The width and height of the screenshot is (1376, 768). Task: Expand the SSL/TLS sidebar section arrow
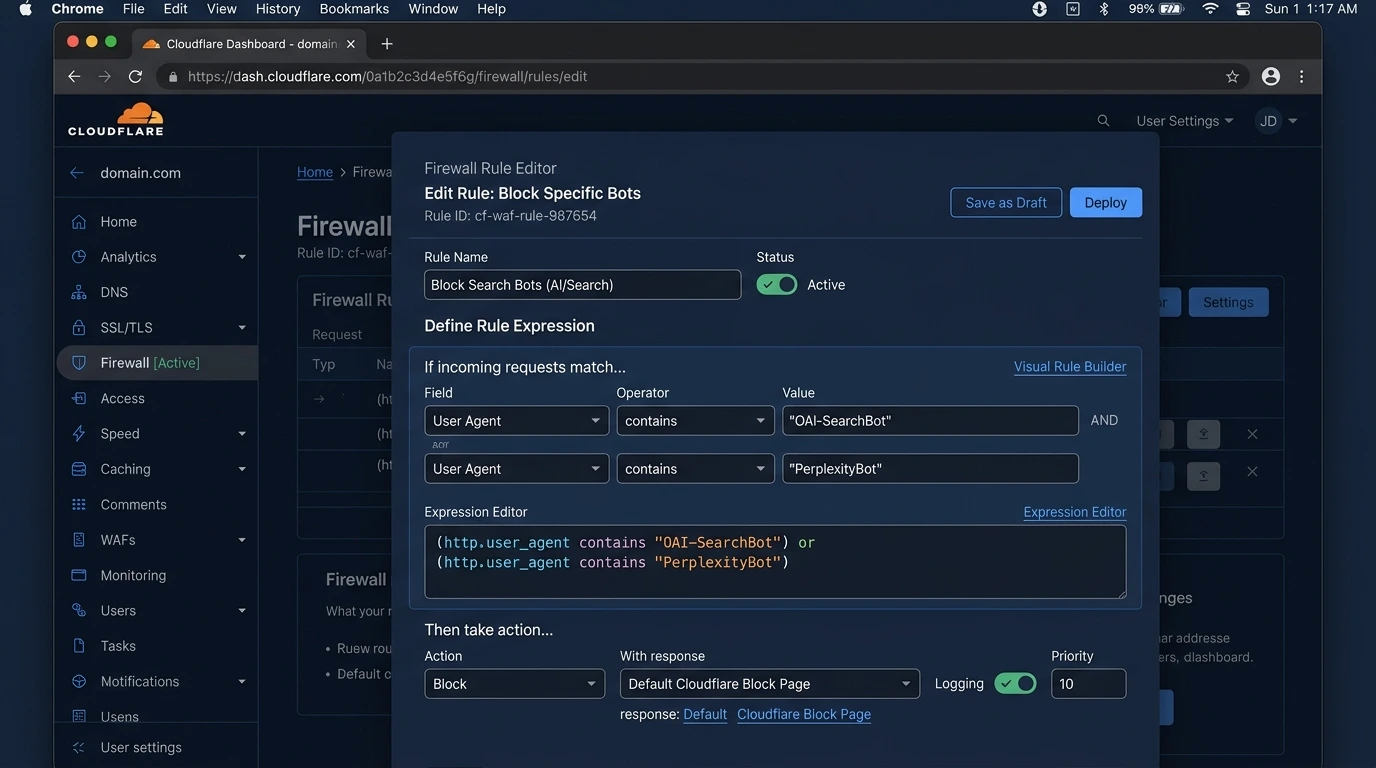tap(242, 328)
